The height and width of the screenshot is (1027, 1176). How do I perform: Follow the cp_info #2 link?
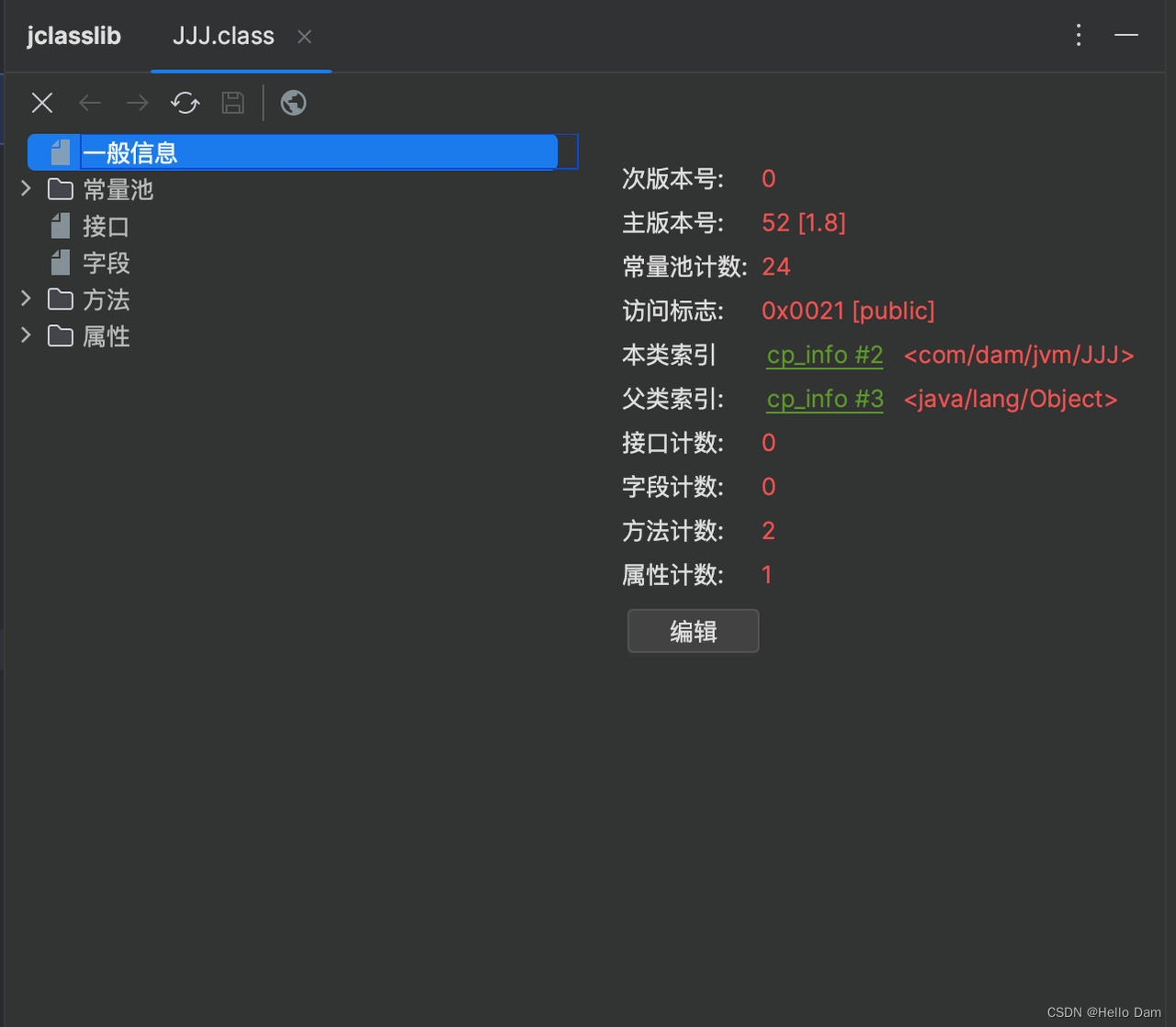click(x=825, y=355)
